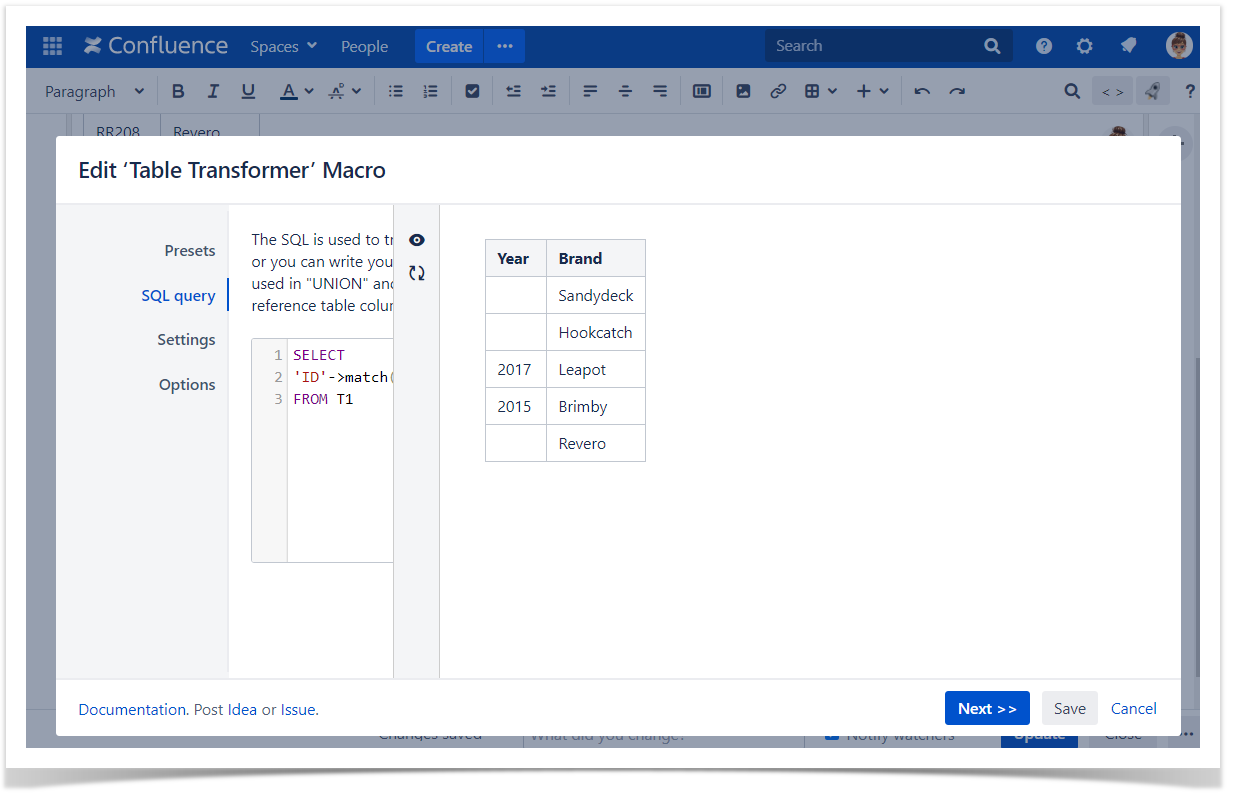Viewport: 1234px width, 797px height.
Task: Switch to the Presets tab
Action: (189, 251)
